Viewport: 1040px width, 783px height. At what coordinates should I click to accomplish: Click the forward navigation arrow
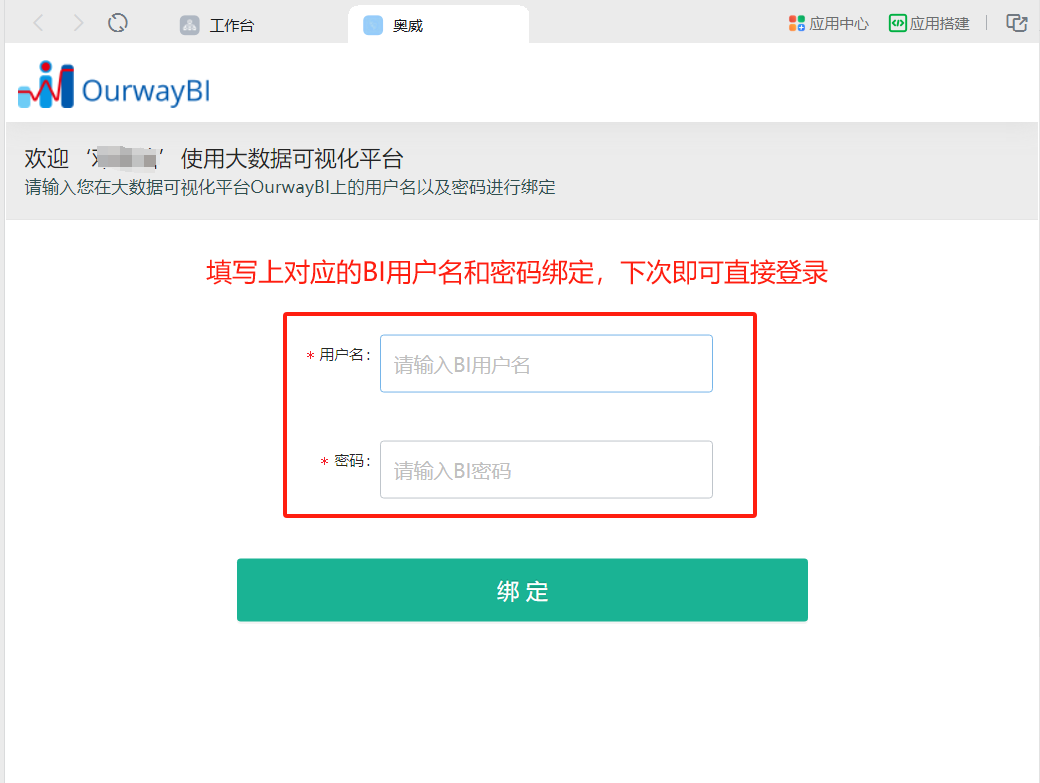click(78, 23)
